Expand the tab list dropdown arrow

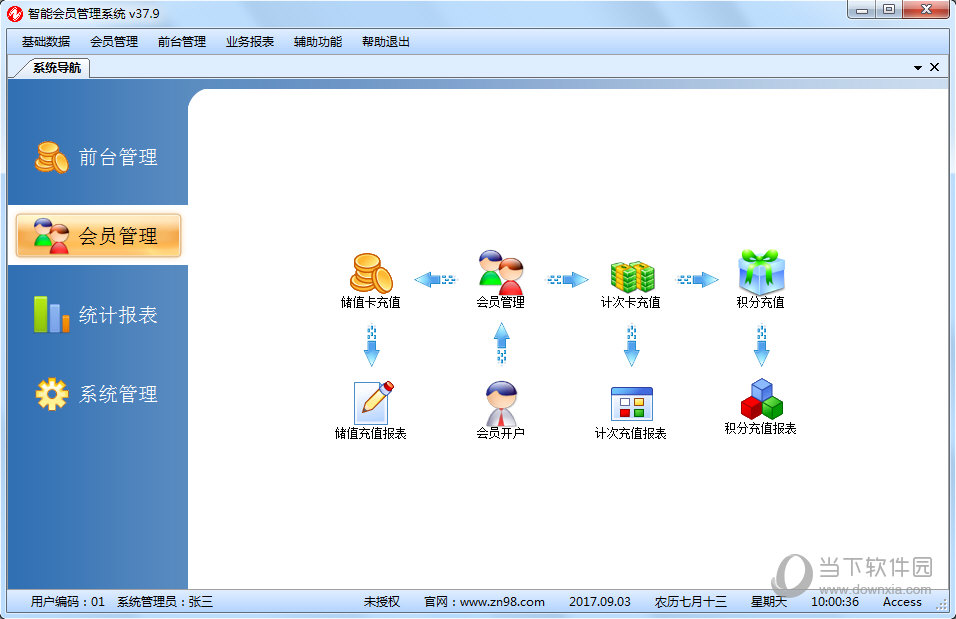pyautogui.click(x=918, y=68)
